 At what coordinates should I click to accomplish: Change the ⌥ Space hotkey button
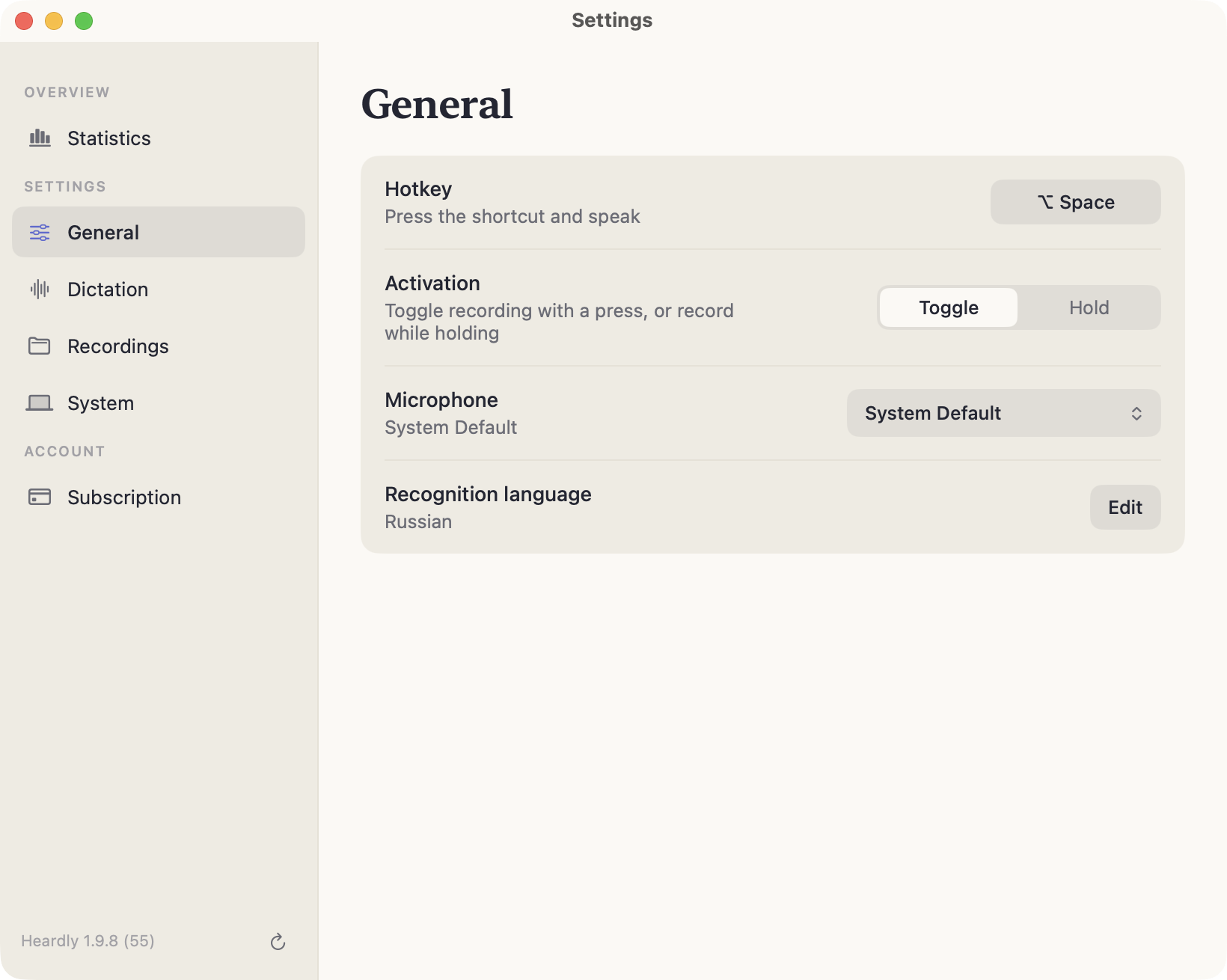click(1075, 202)
